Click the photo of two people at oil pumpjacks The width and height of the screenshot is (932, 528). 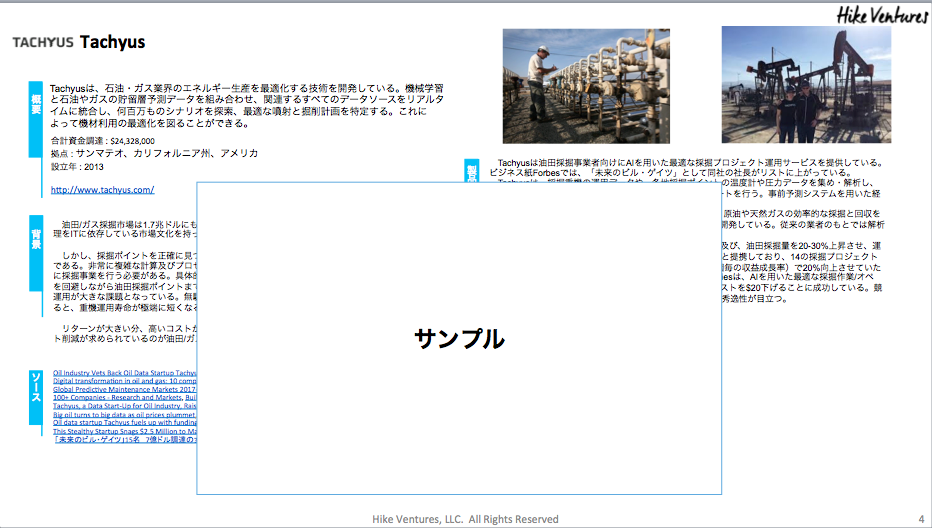[x=806, y=84]
